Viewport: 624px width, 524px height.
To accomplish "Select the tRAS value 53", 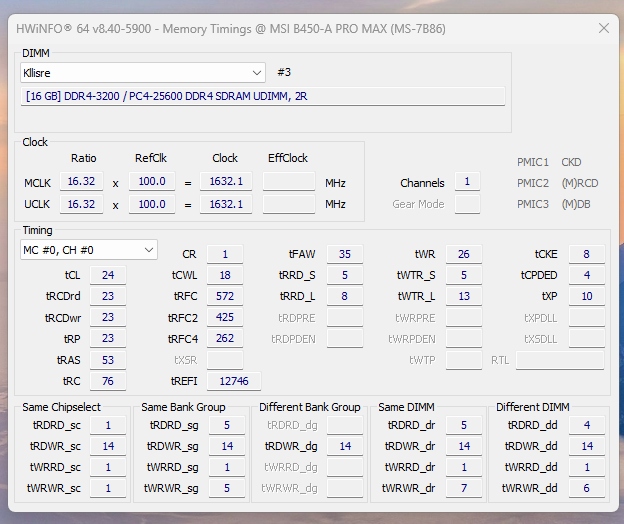I will 107,360.
